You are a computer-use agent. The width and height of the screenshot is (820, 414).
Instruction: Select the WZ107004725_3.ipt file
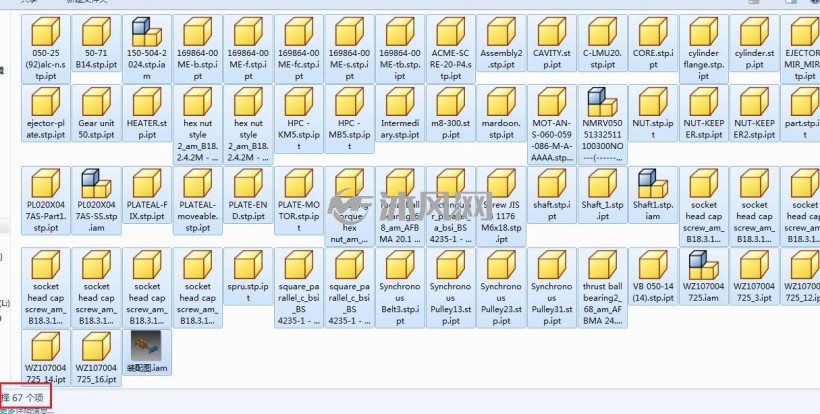tap(755, 276)
